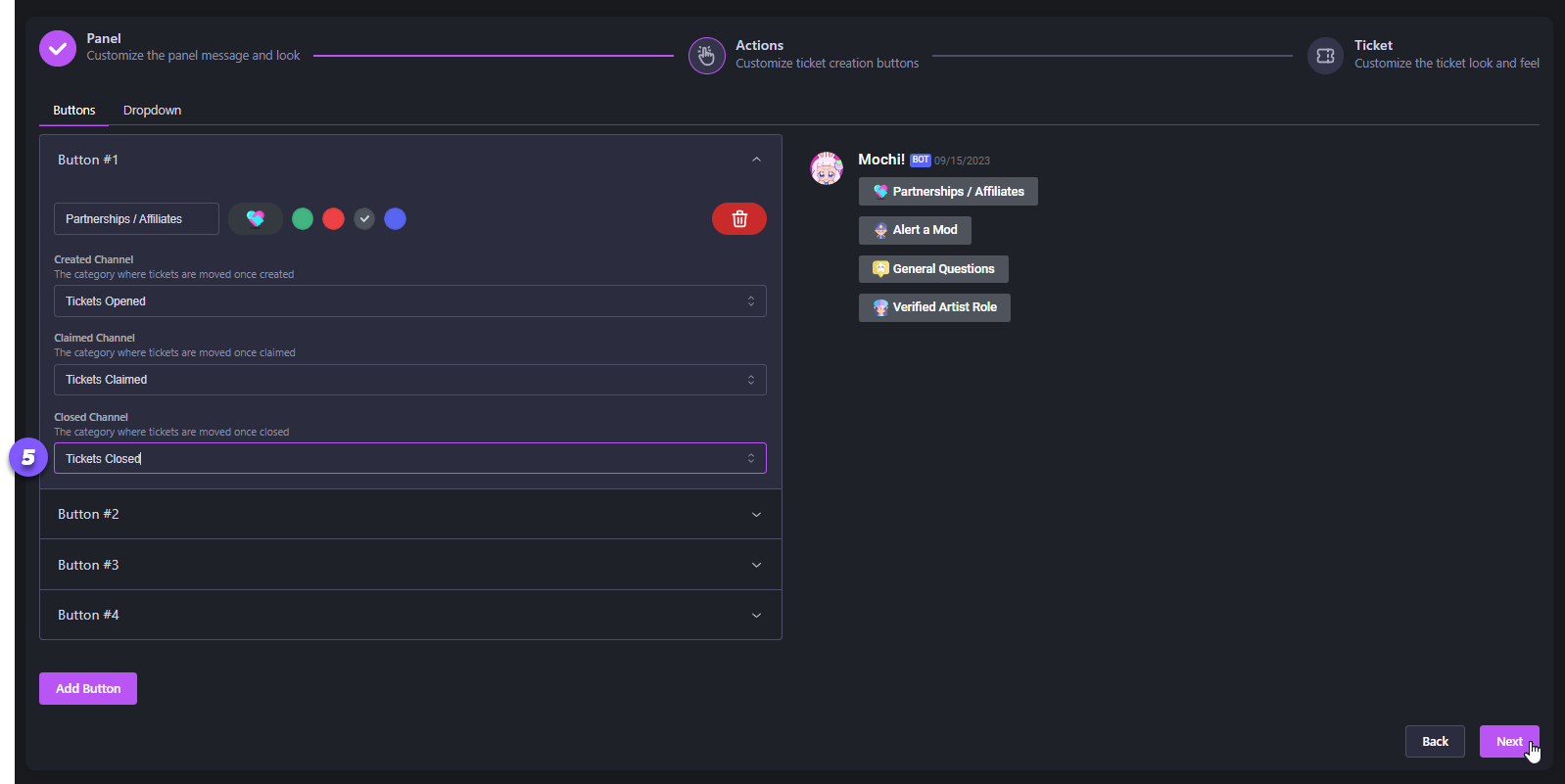The width and height of the screenshot is (1565, 784).
Task: Click the button label text field
Action: pyautogui.click(x=136, y=219)
